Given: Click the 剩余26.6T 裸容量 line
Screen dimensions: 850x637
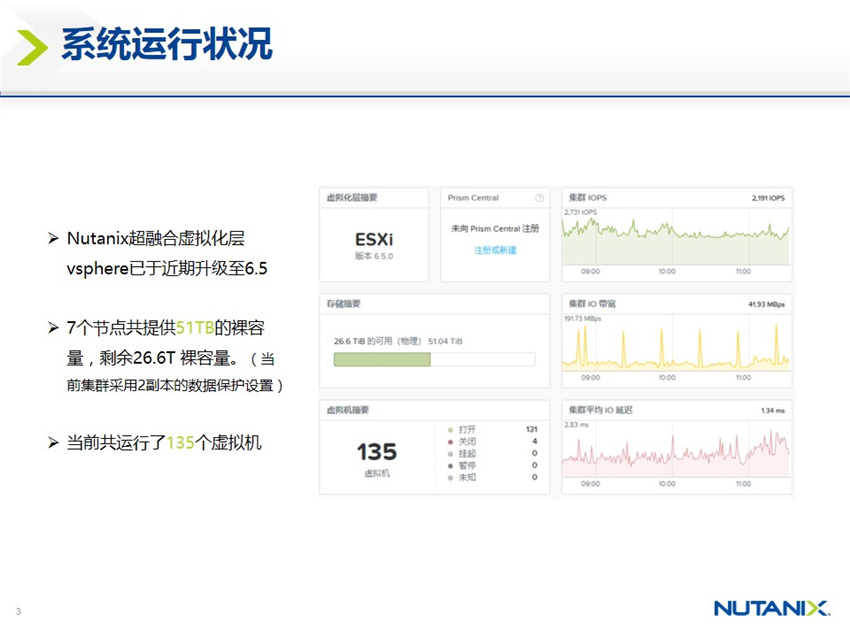Looking at the screenshot, I should point(169,358).
